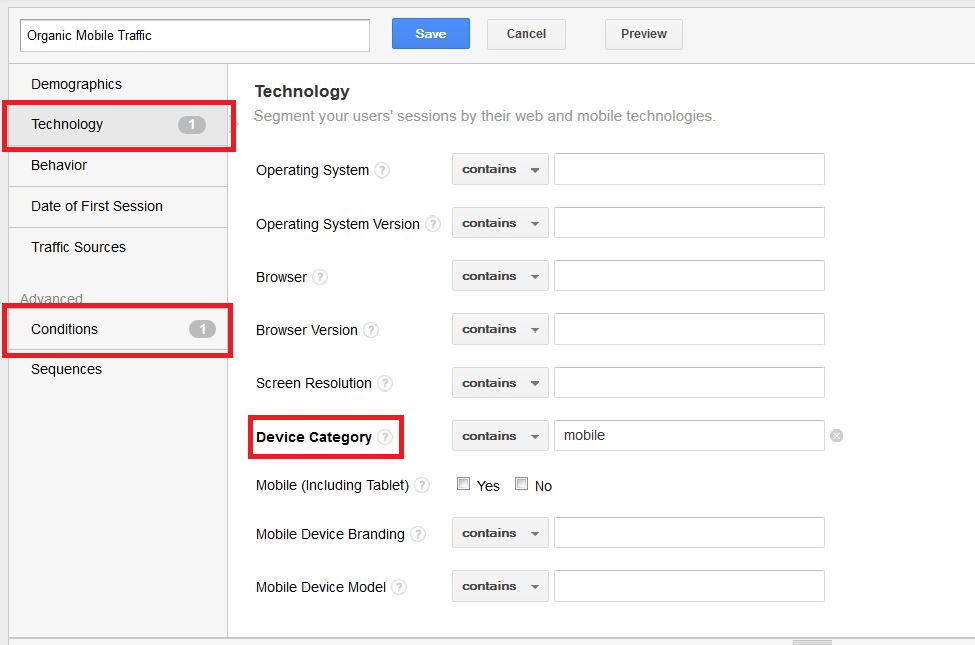Click the help icon beside Operating System
Image resolution: width=975 pixels, height=645 pixels.
pos(382,170)
